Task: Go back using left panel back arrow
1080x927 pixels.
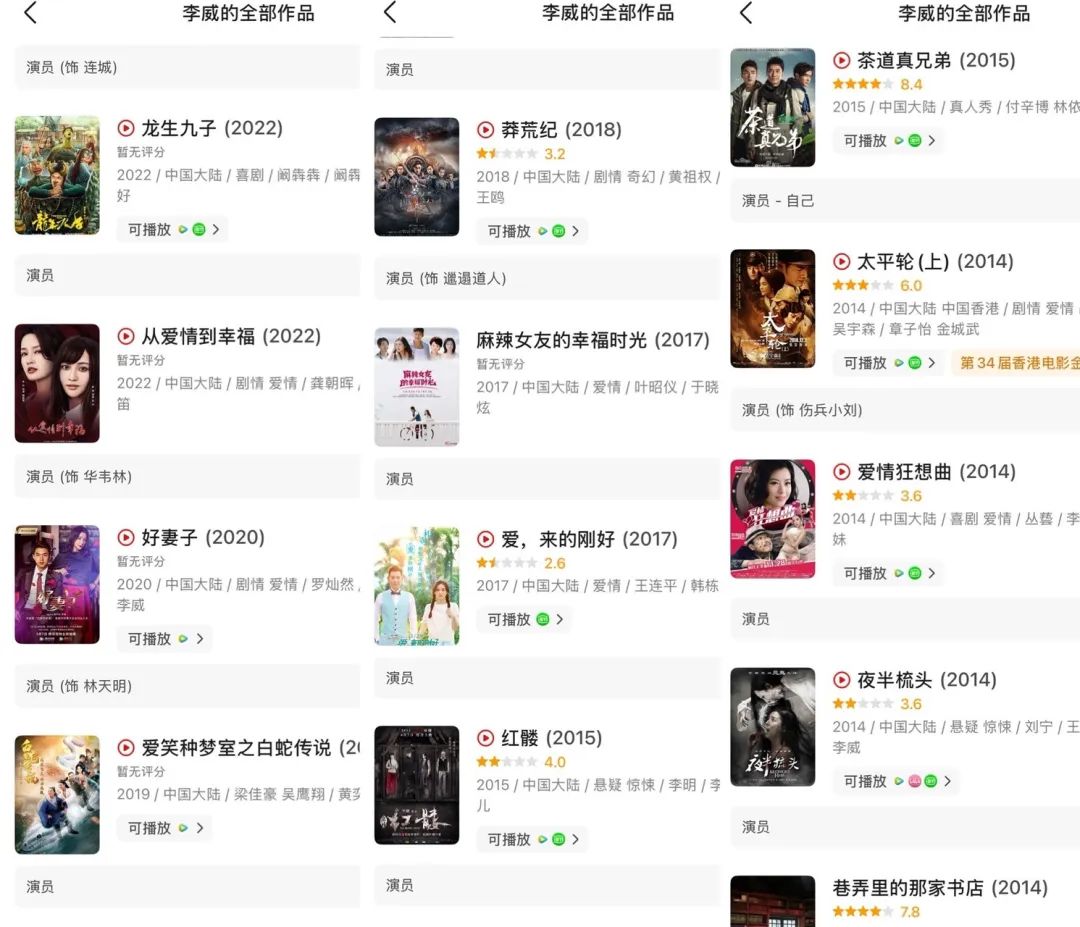Action: (30, 12)
